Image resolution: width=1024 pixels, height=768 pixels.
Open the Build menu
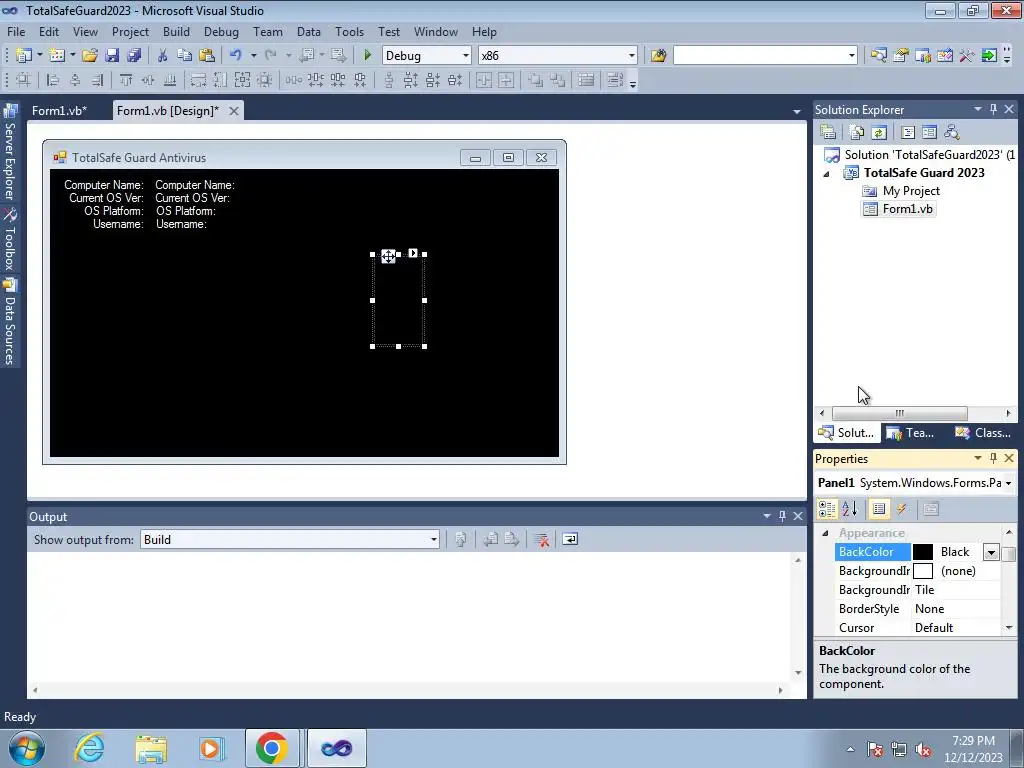click(x=176, y=31)
